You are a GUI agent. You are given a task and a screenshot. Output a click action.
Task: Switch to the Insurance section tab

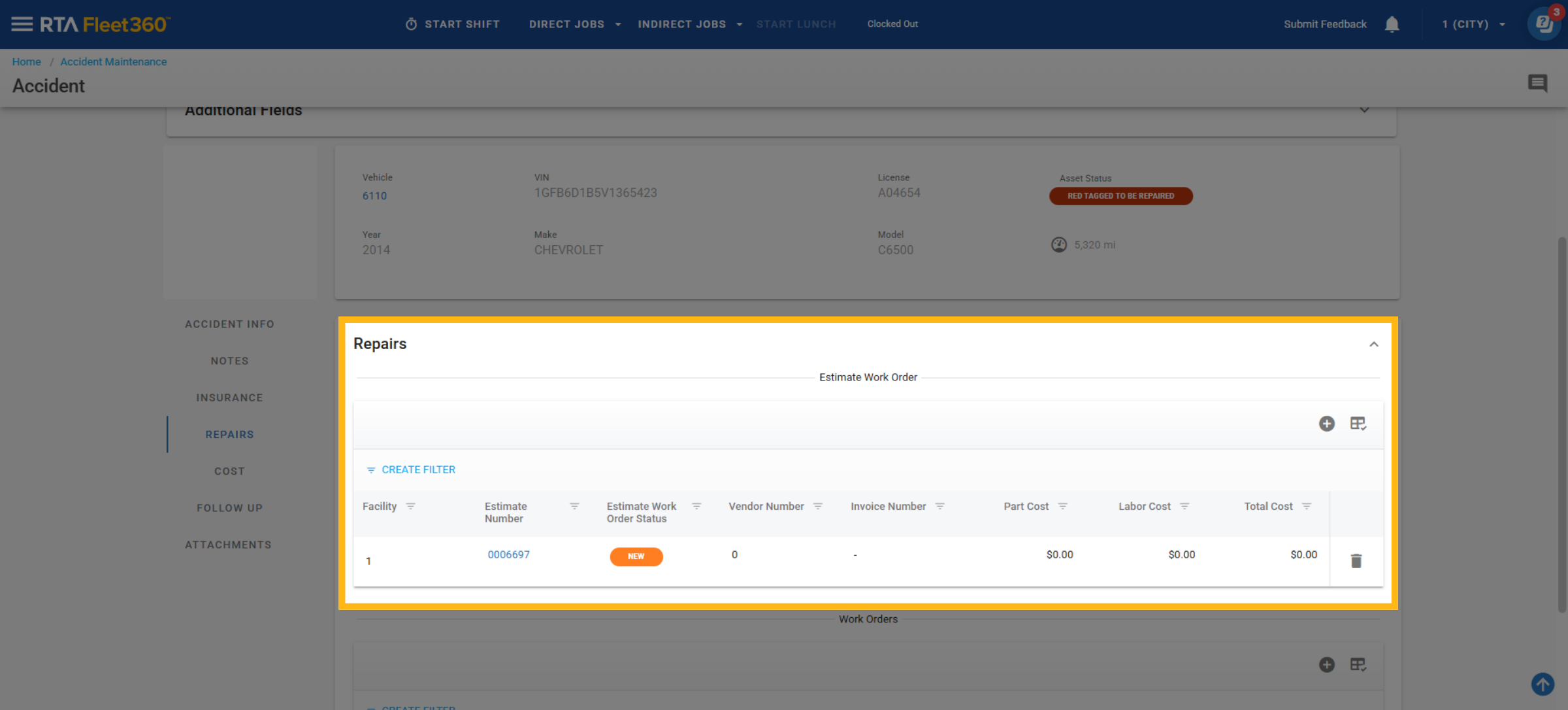click(x=229, y=397)
